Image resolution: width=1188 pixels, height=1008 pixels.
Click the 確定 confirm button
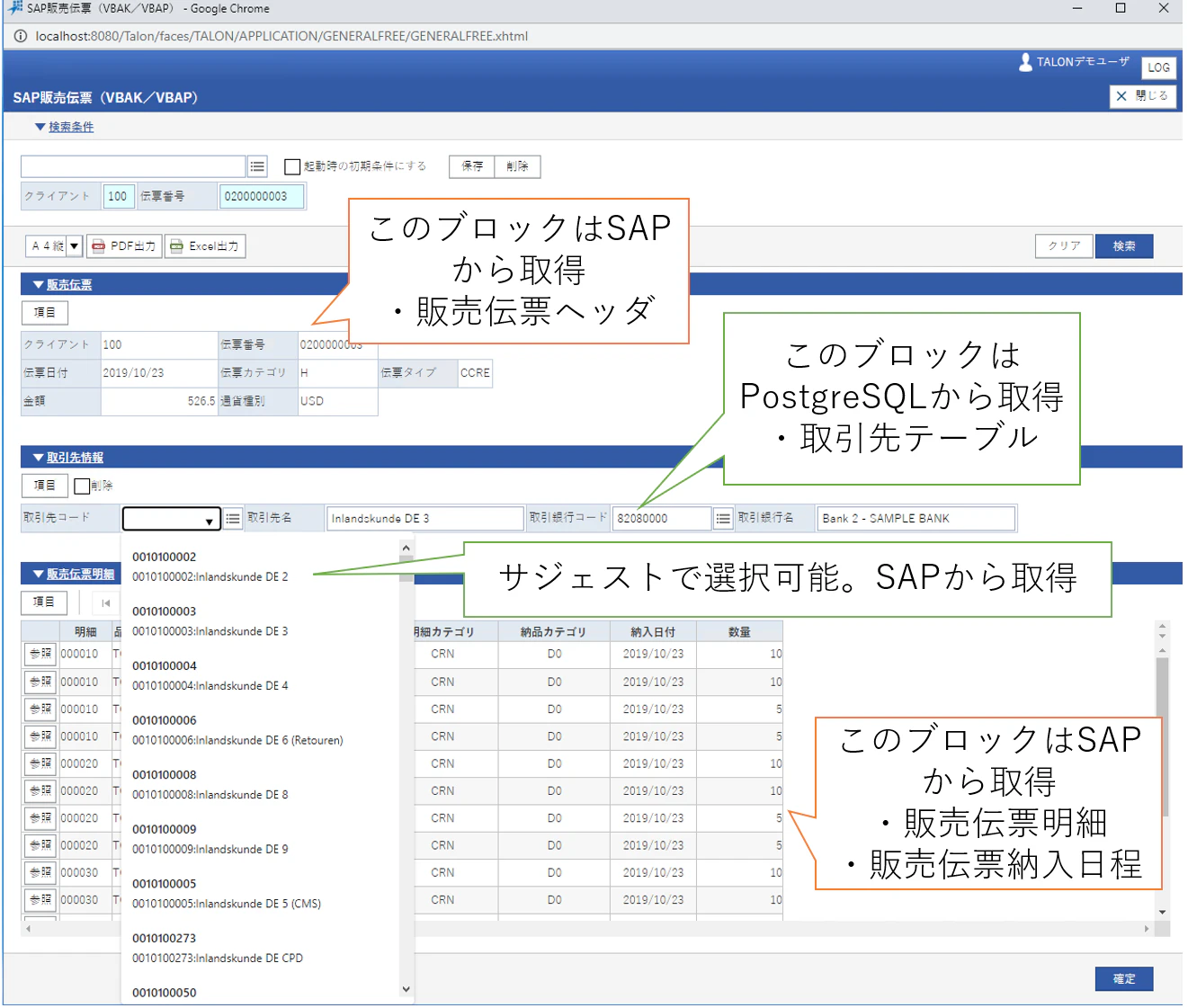(1124, 979)
